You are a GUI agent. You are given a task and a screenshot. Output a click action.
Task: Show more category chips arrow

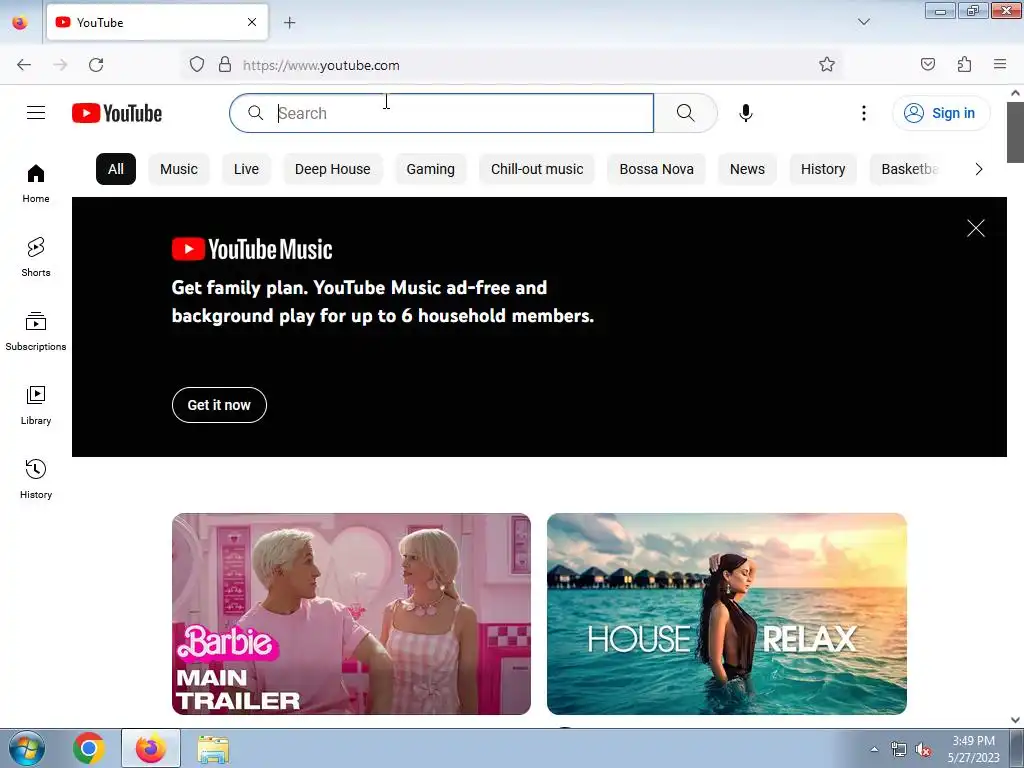click(x=978, y=169)
